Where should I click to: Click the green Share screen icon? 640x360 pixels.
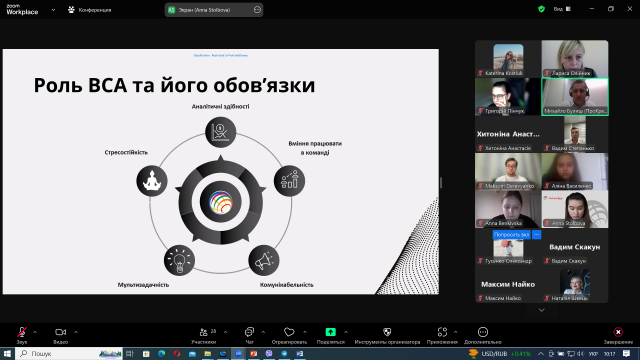(331, 332)
